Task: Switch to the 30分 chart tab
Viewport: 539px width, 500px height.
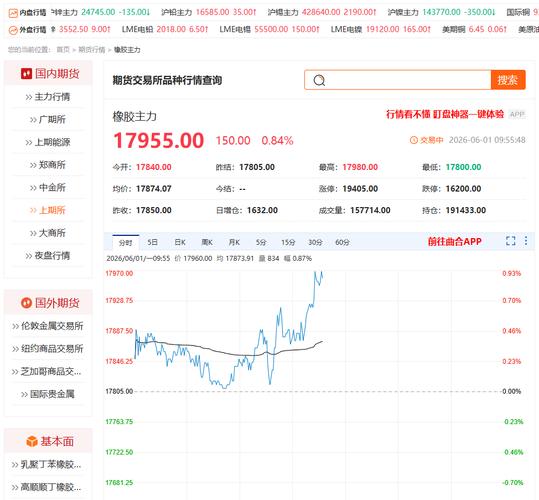Action: click(x=315, y=242)
